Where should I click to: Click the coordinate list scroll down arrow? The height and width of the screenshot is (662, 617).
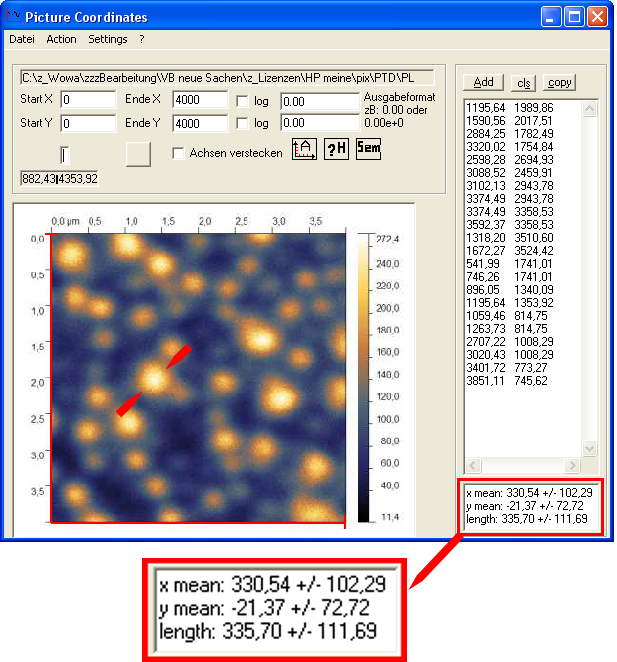pos(590,448)
